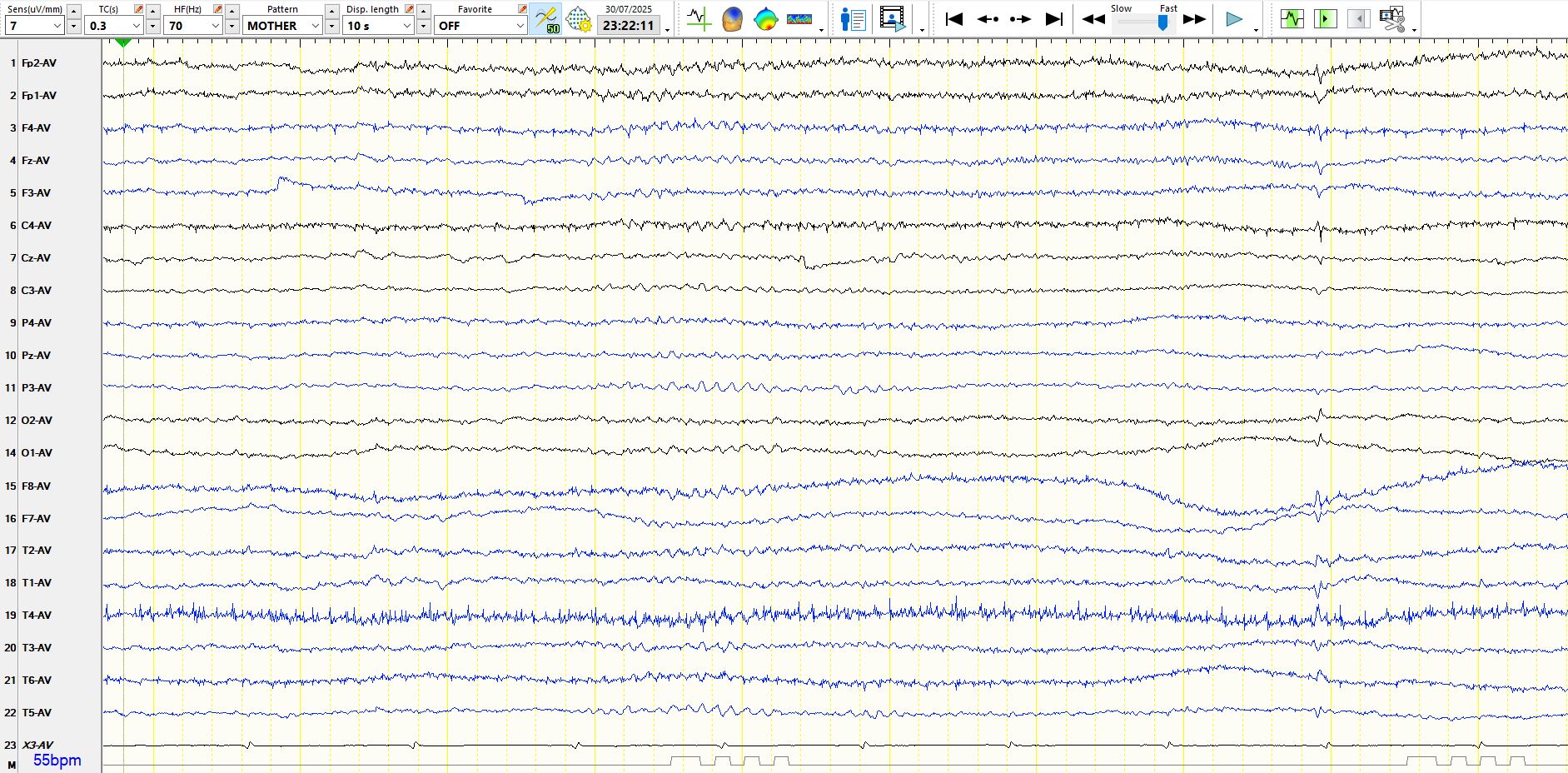Toggle the green forward-arrow panel button

(x=1325, y=19)
